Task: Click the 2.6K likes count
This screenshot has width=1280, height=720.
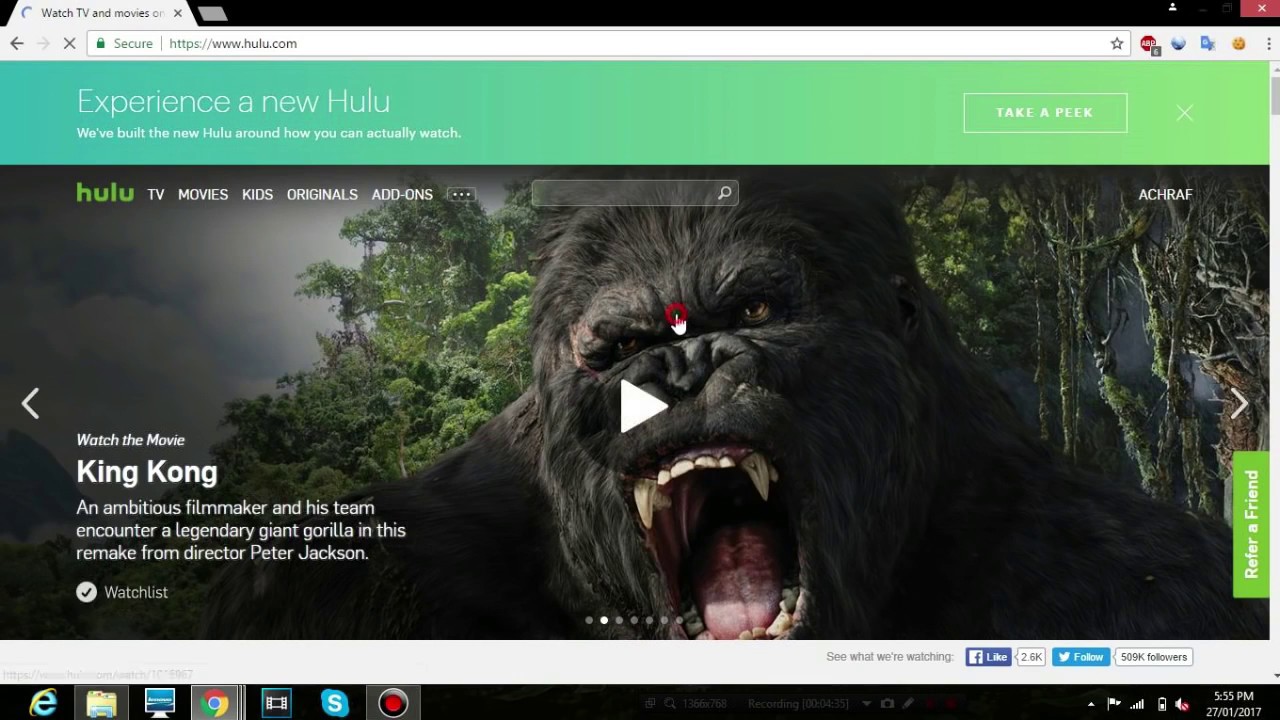Action: [x=1031, y=657]
